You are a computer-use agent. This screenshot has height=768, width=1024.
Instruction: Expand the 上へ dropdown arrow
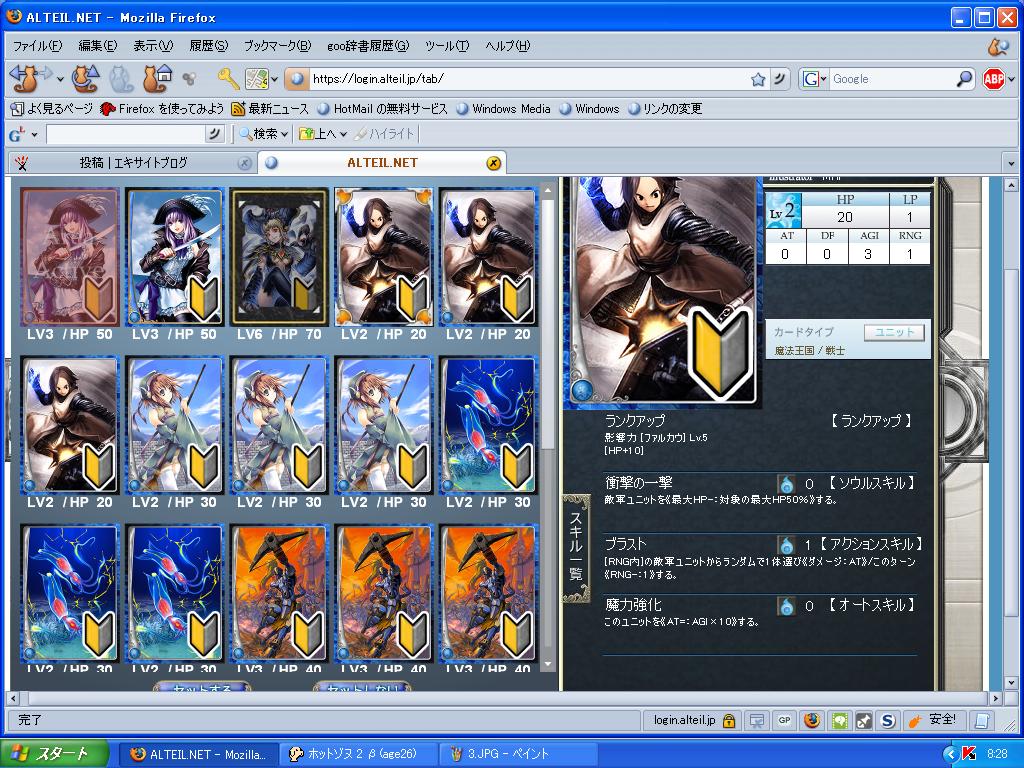tap(344, 135)
